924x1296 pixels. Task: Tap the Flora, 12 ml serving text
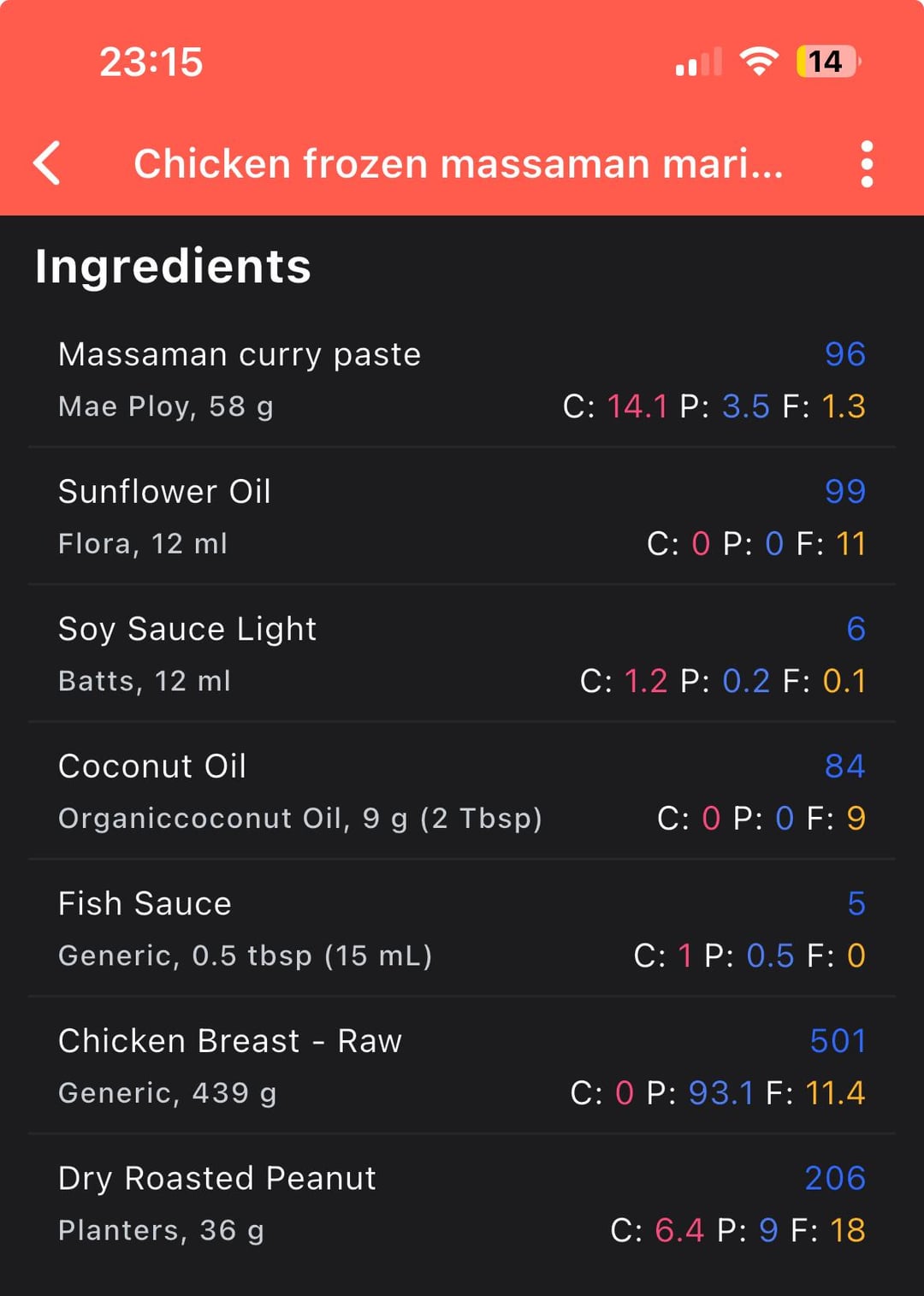(x=143, y=544)
